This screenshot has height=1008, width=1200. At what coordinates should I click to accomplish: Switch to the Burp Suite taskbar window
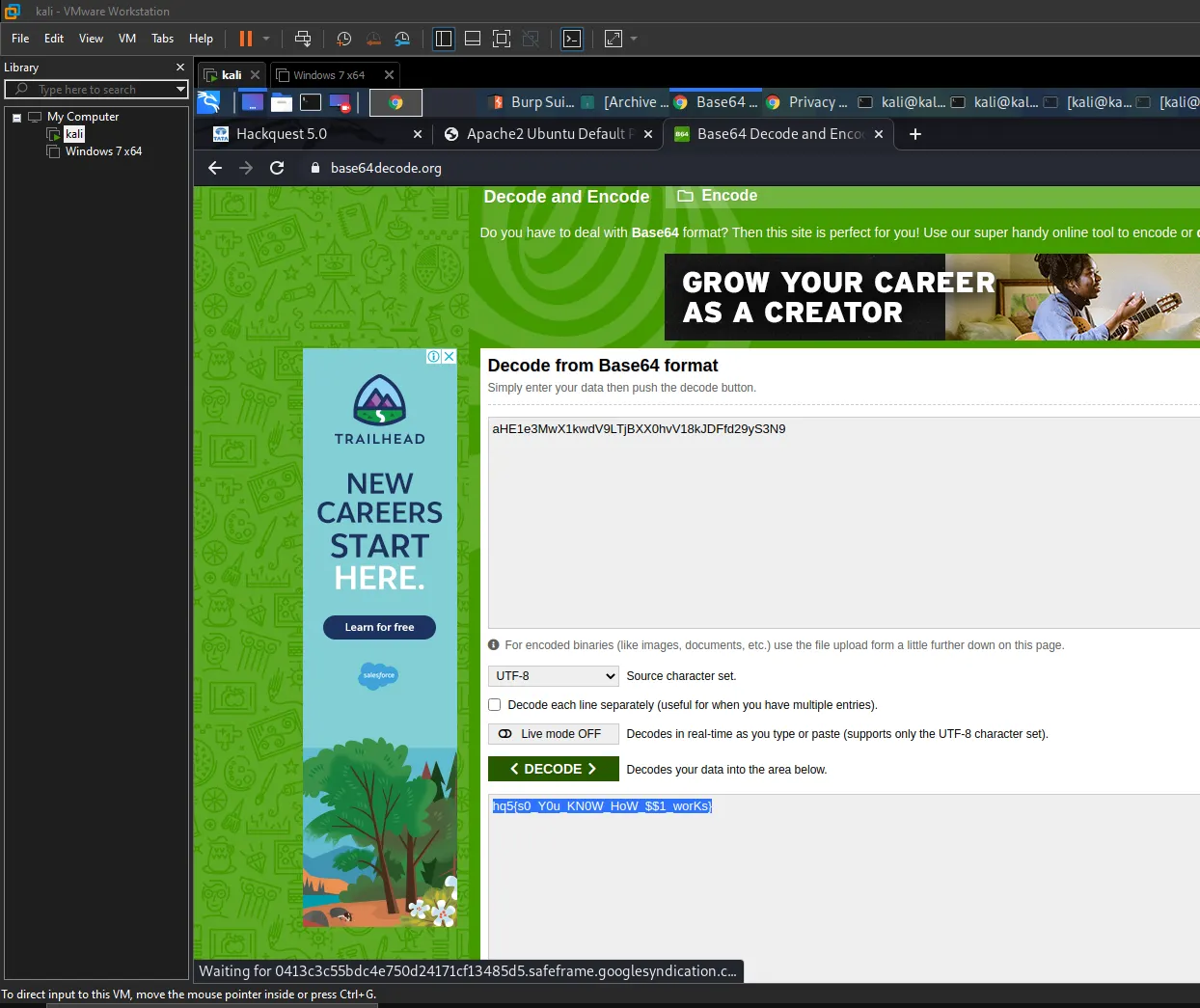532,102
